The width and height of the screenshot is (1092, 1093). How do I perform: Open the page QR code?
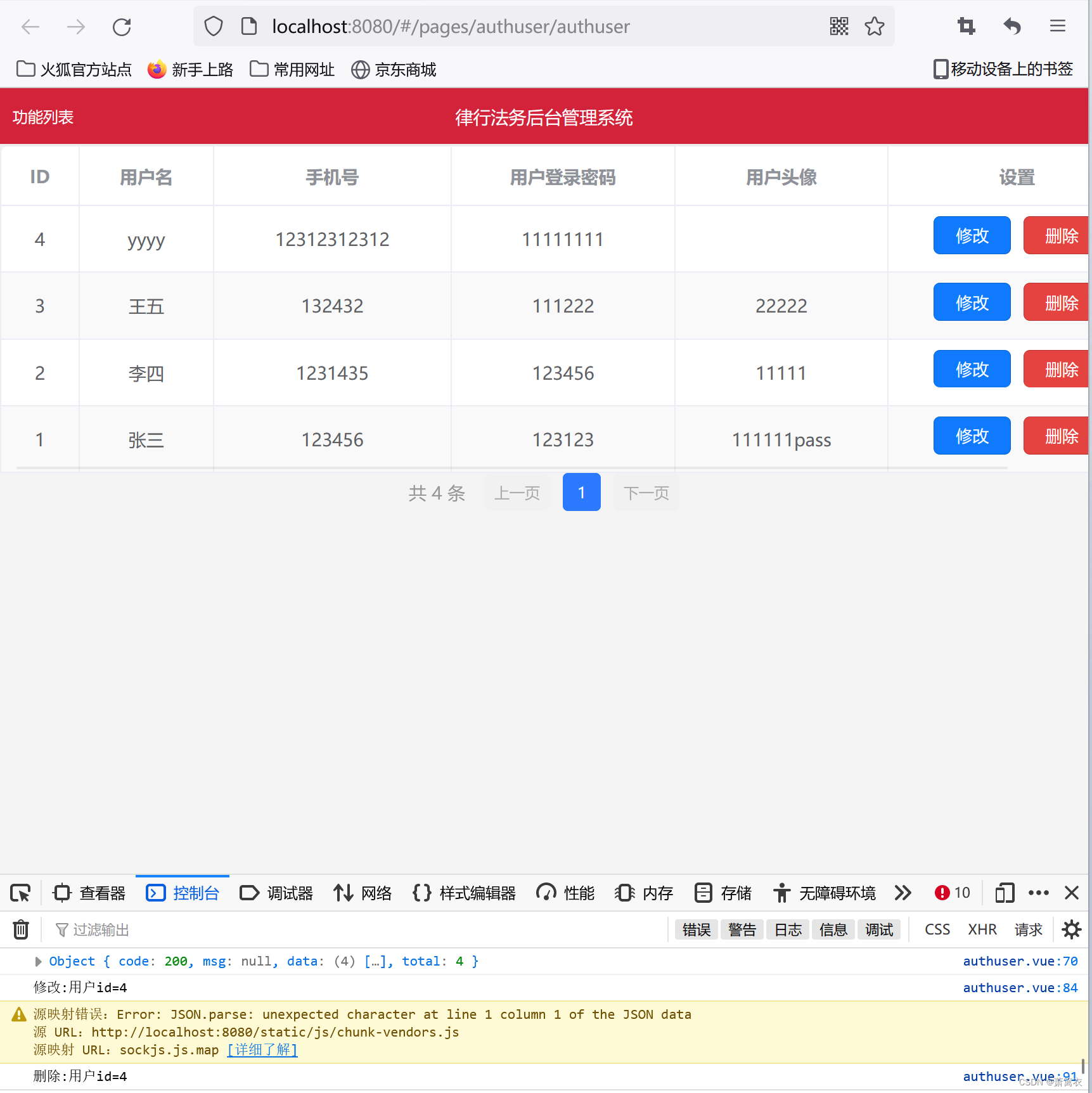pyautogui.click(x=839, y=26)
